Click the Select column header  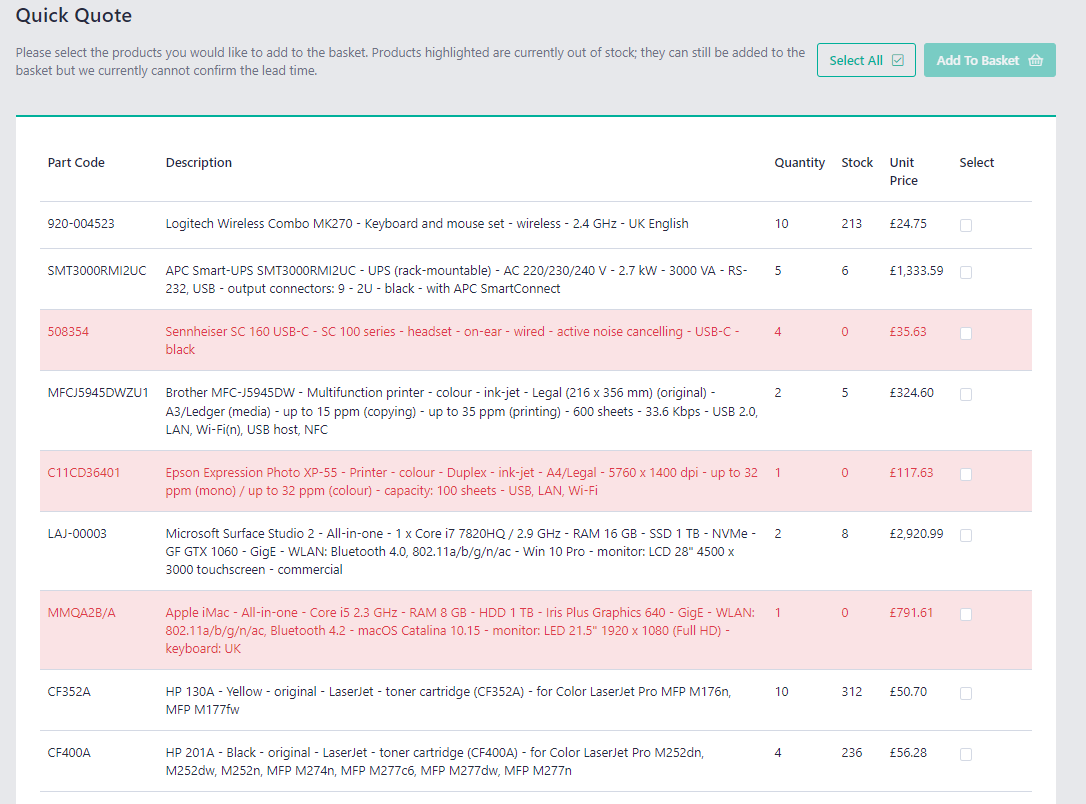tap(977, 163)
